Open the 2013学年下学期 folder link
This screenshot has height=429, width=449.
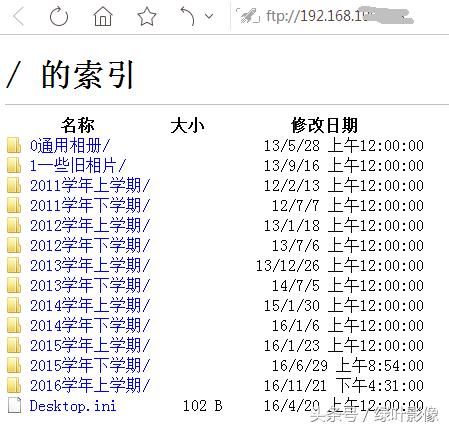click(x=90, y=286)
